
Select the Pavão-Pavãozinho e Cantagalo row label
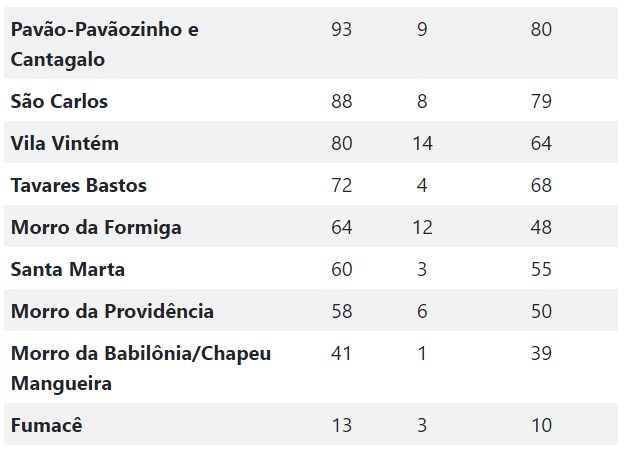click(x=105, y=44)
